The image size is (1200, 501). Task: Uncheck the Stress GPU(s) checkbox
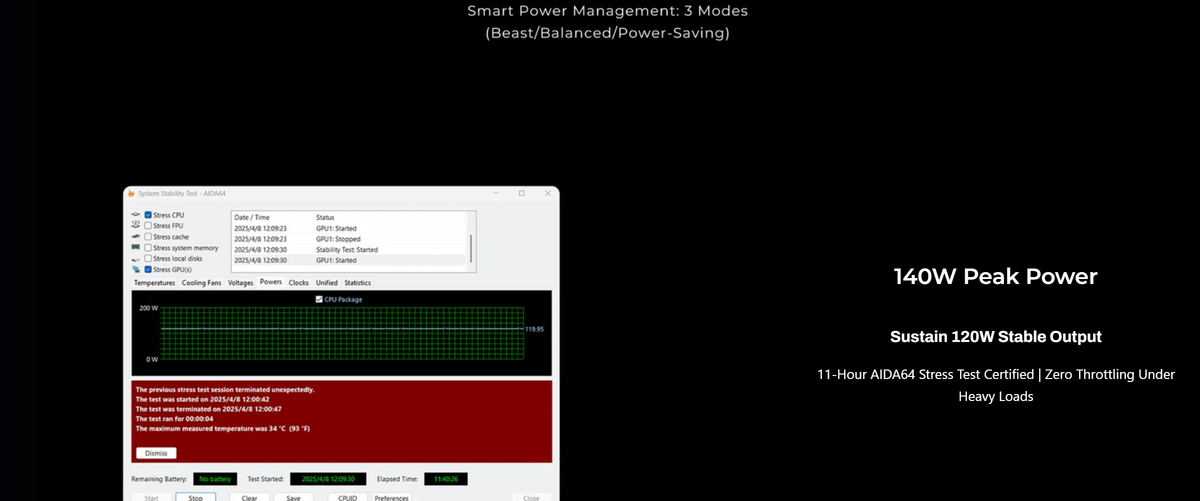148,269
